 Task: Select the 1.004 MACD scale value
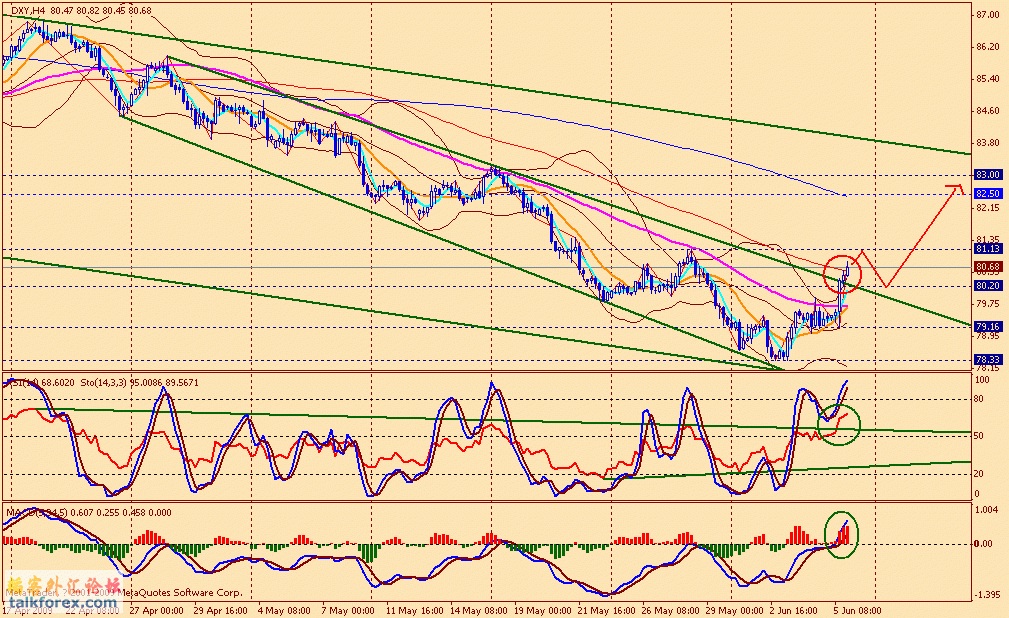[x=987, y=510]
